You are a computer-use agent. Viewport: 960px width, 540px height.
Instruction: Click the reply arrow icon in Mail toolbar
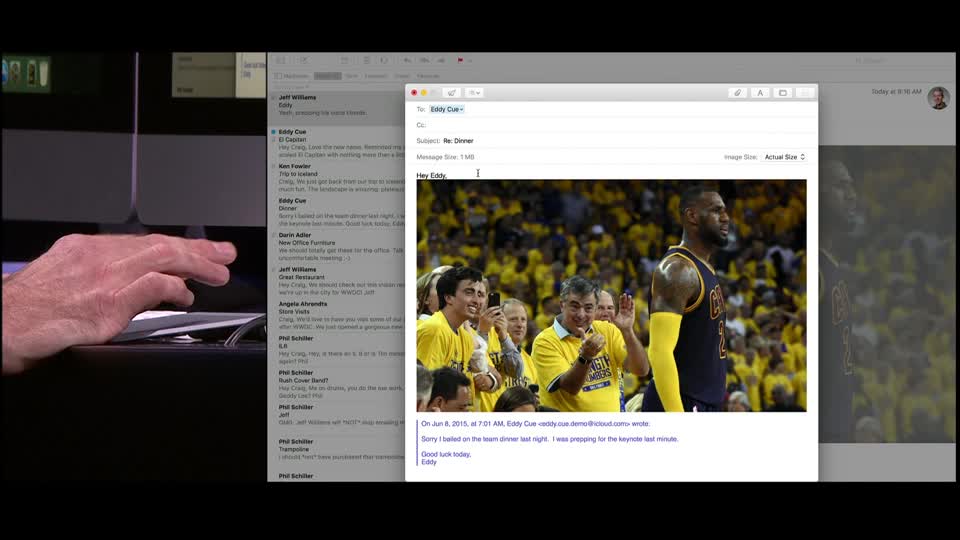(407, 61)
